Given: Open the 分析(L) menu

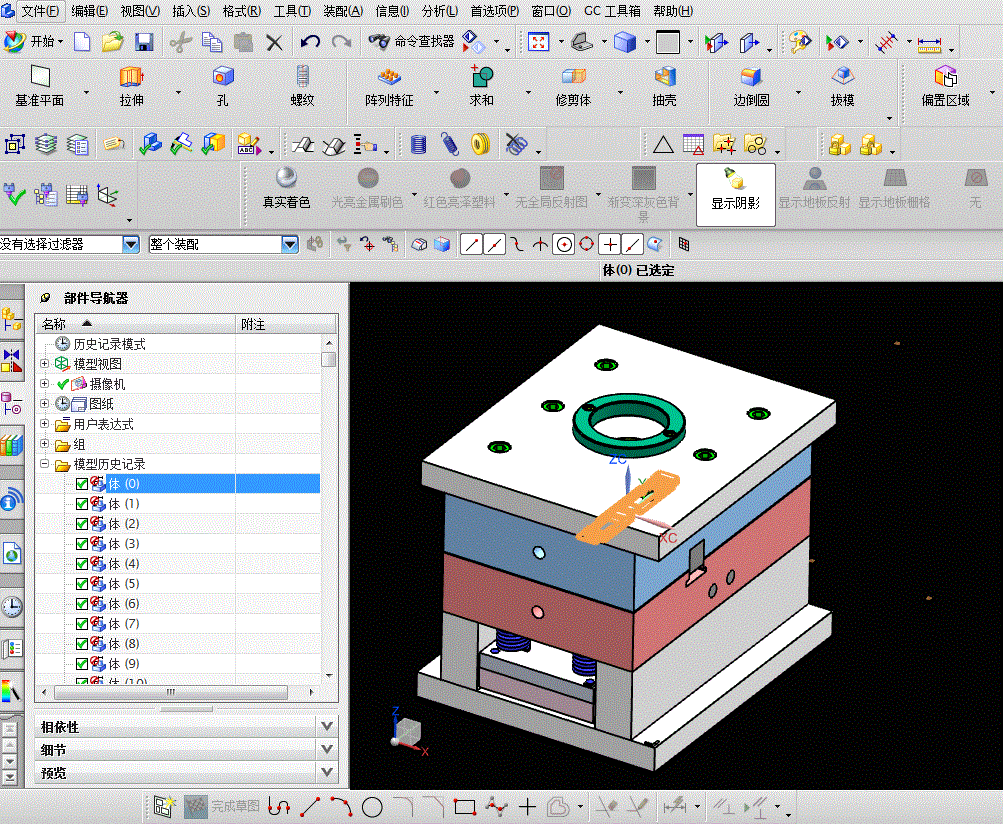Looking at the screenshot, I should coord(440,11).
